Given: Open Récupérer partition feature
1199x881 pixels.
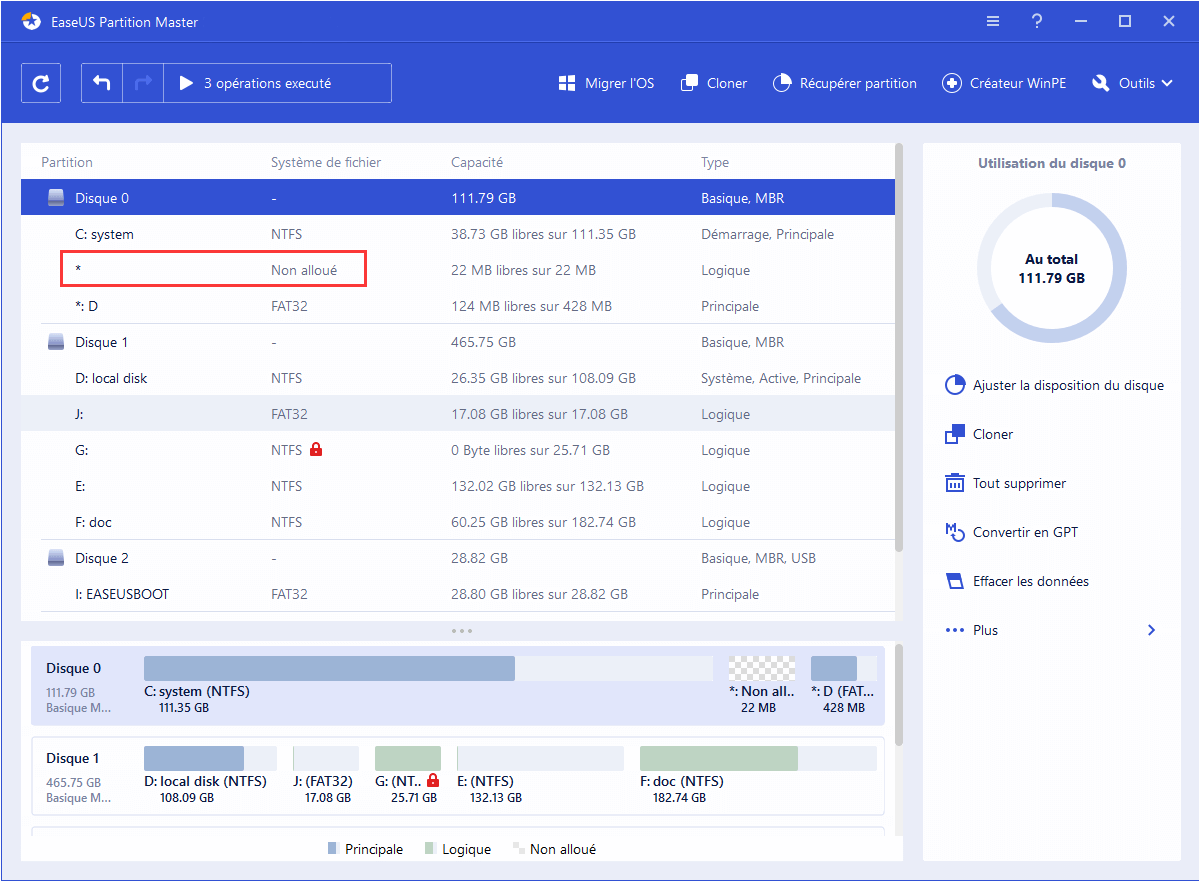Looking at the screenshot, I should click(844, 83).
